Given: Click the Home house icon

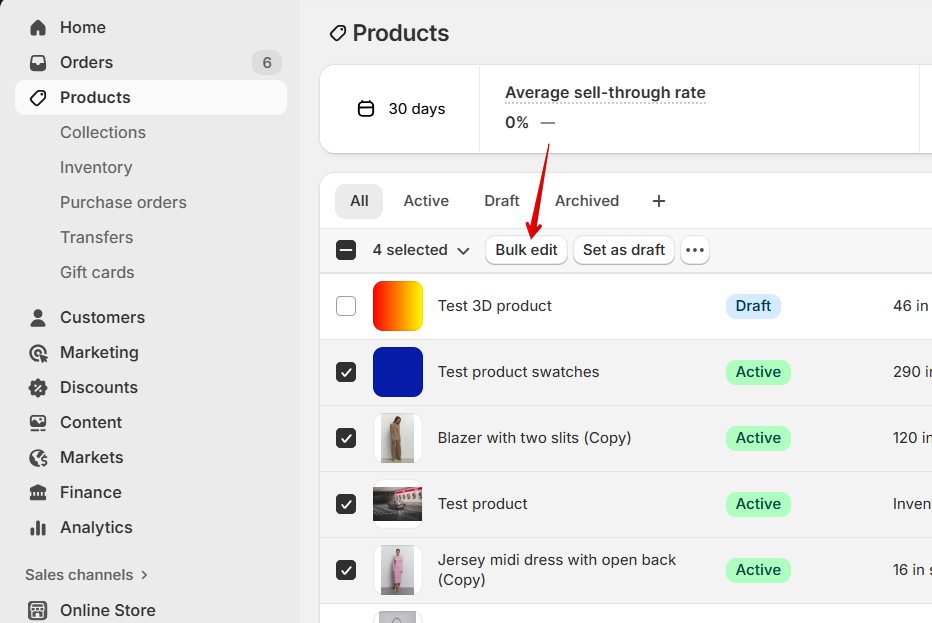Looking at the screenshot, I should pyautogui.click(x=38, y=27).
